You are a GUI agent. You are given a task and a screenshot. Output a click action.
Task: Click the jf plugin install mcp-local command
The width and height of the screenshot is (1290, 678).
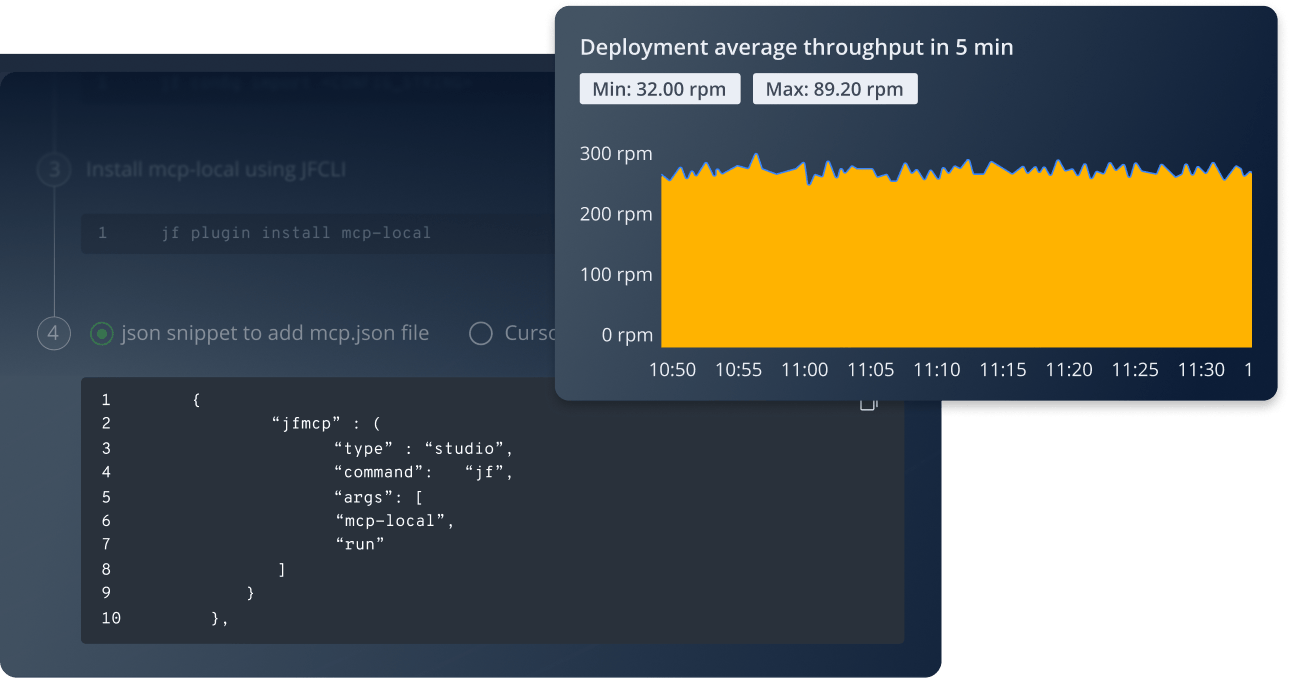(296, 233)
